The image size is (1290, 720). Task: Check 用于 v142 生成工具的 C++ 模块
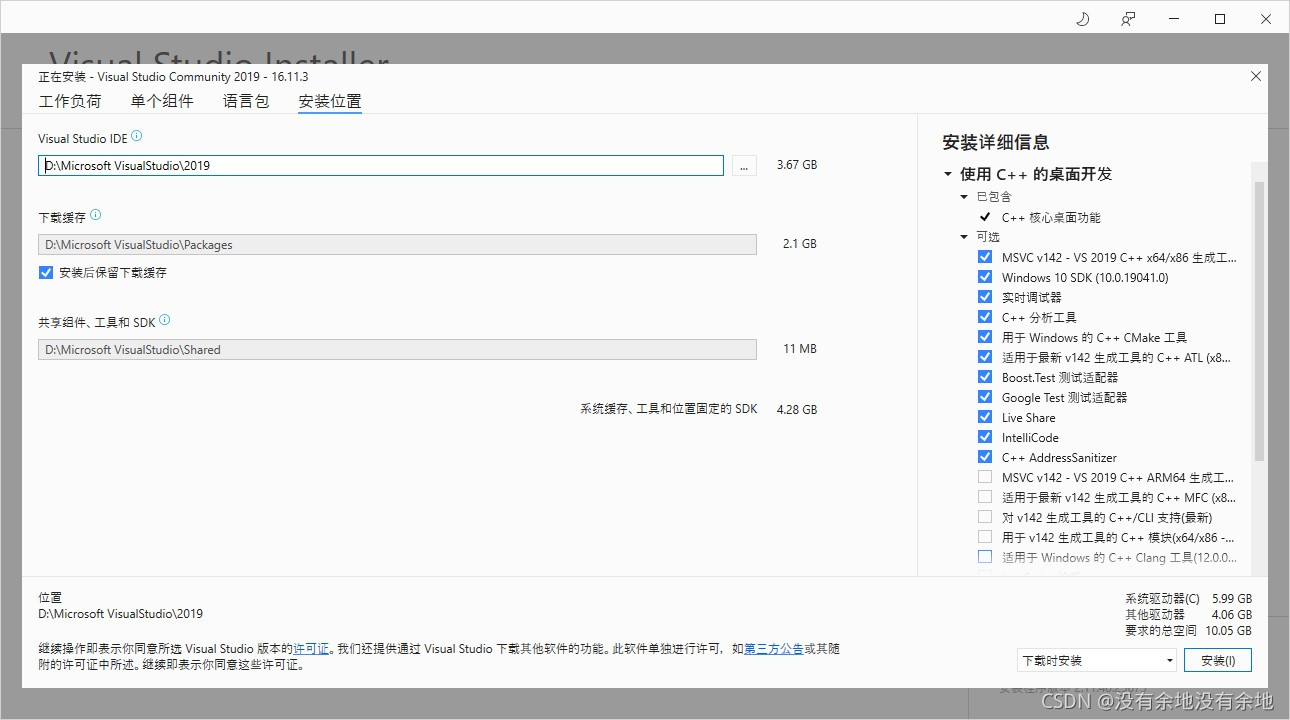click(x=985, y=537)
